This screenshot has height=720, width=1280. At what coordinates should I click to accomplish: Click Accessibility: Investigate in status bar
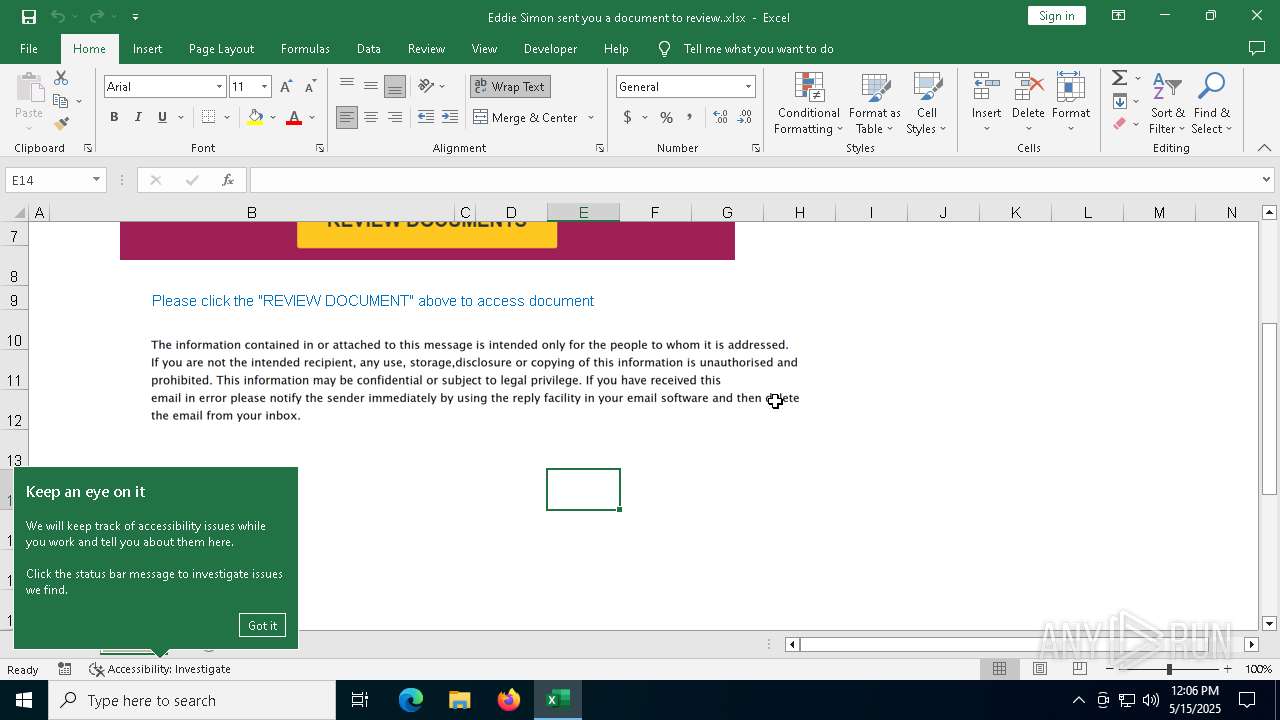[160, 669]
